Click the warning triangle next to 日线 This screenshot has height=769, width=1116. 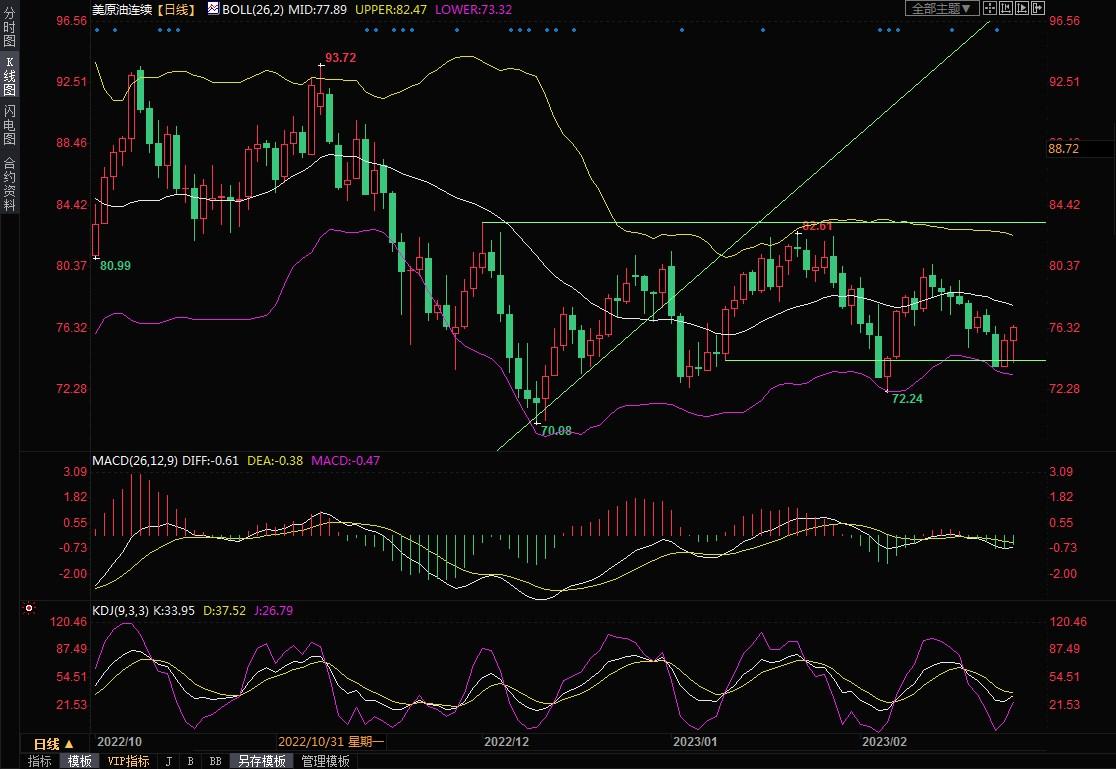tap(69, 744)
